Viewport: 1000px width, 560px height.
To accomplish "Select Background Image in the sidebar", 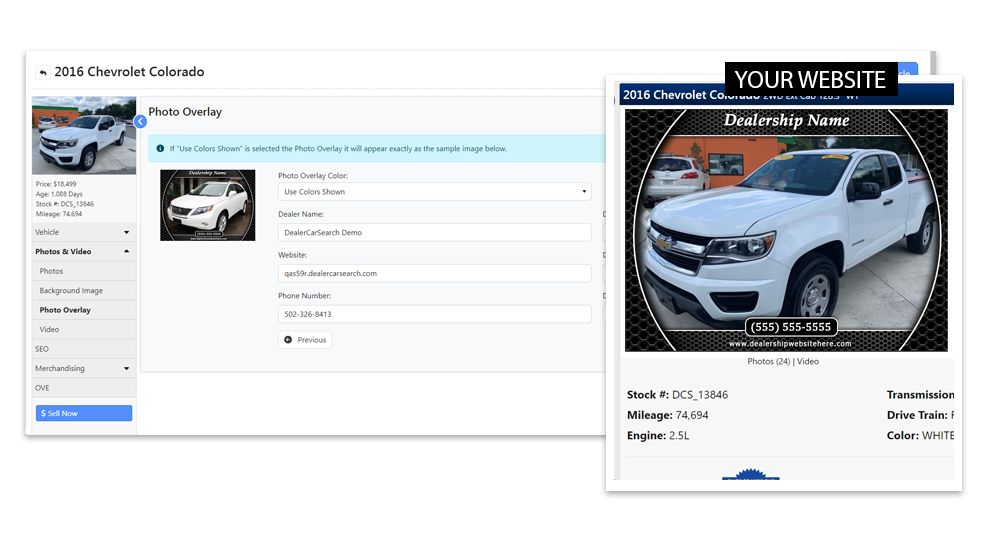I will [x=71, y=291].
